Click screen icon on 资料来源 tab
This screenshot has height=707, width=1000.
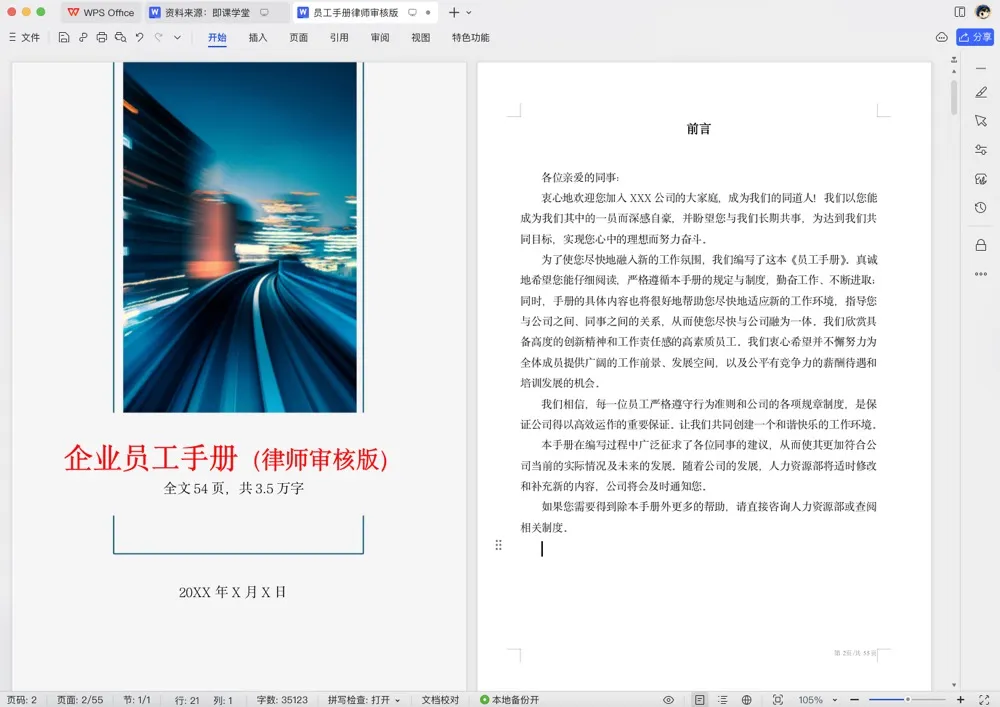(264, 12)
